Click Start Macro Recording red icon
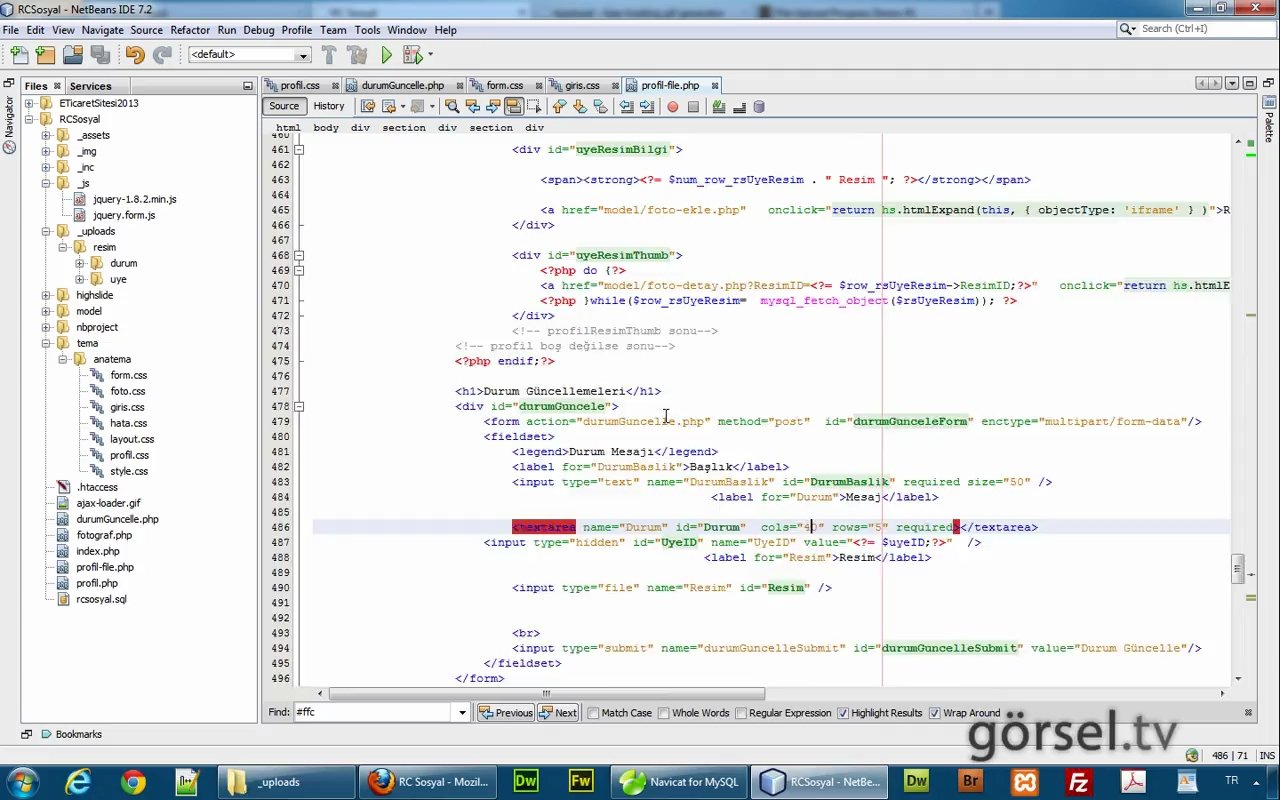This screenshot has height=800, width=1280. pos(672,106)
